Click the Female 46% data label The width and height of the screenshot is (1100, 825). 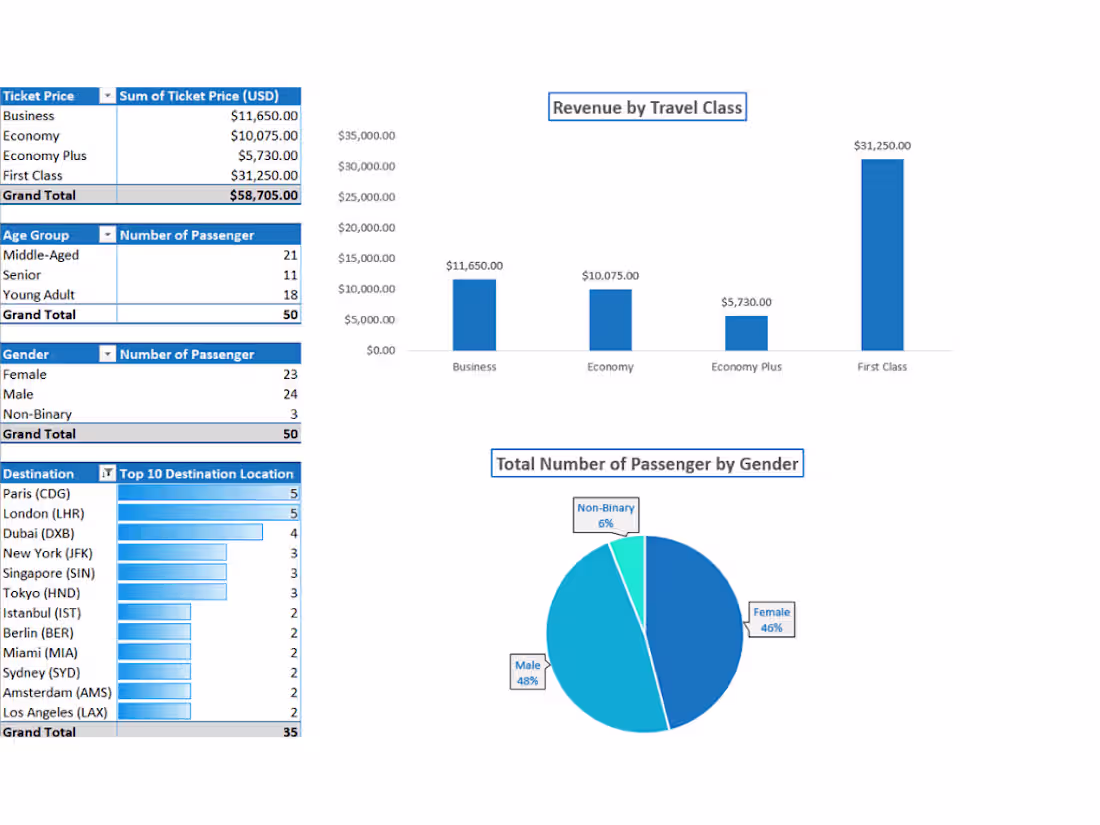click(x=770, y=619)
